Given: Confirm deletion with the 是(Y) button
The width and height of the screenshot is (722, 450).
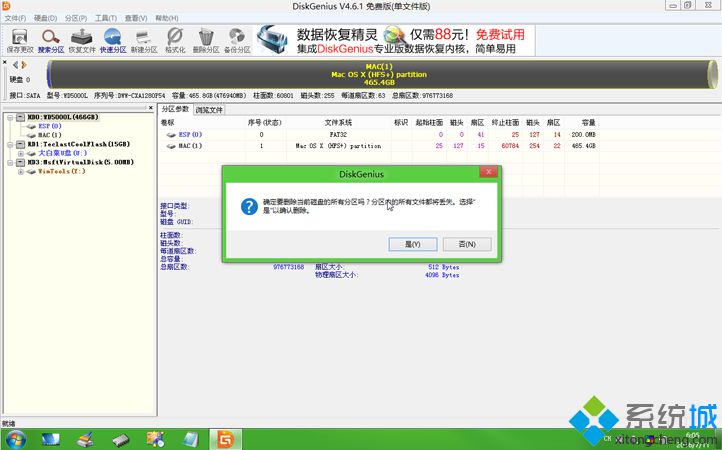Looking at the screenshot, I should click(413, 244).
